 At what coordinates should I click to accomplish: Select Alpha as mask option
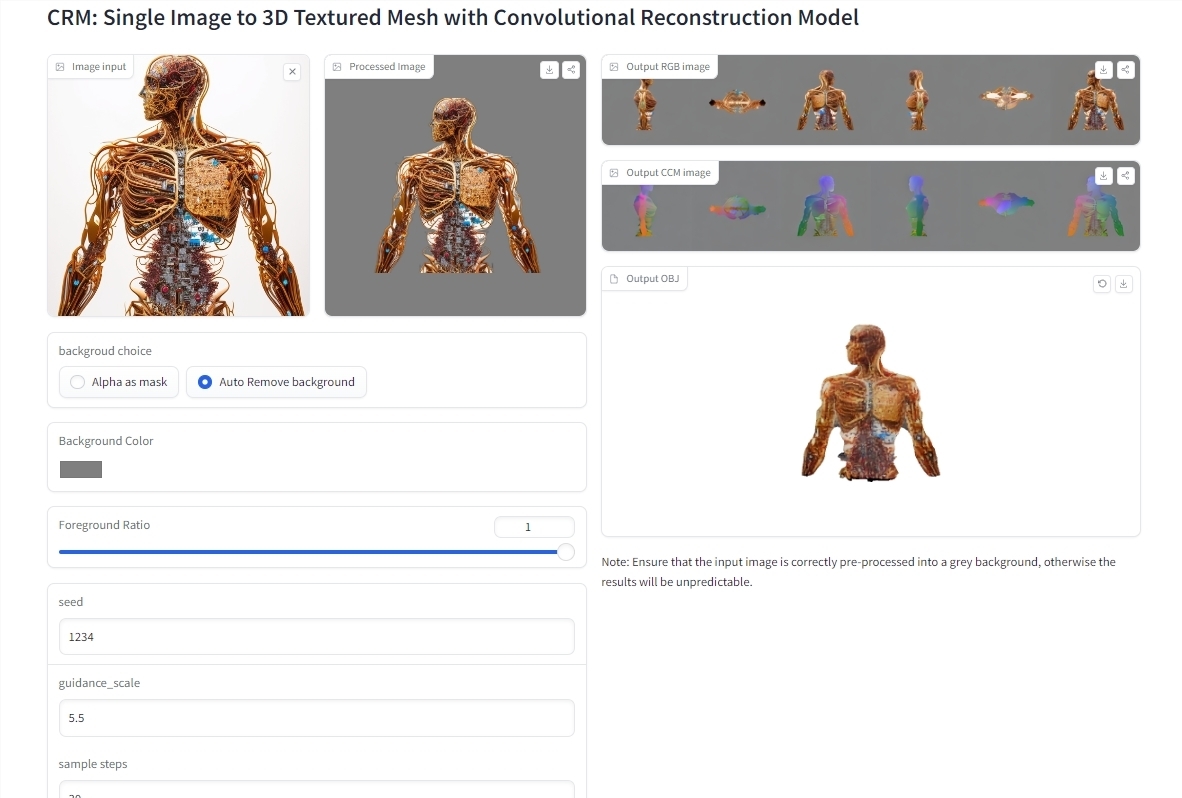[119, 382]
